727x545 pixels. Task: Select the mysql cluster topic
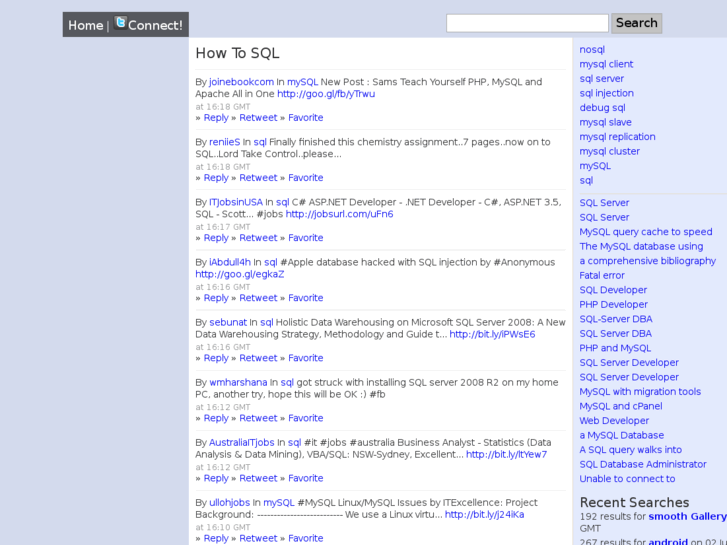pos(609,152)
